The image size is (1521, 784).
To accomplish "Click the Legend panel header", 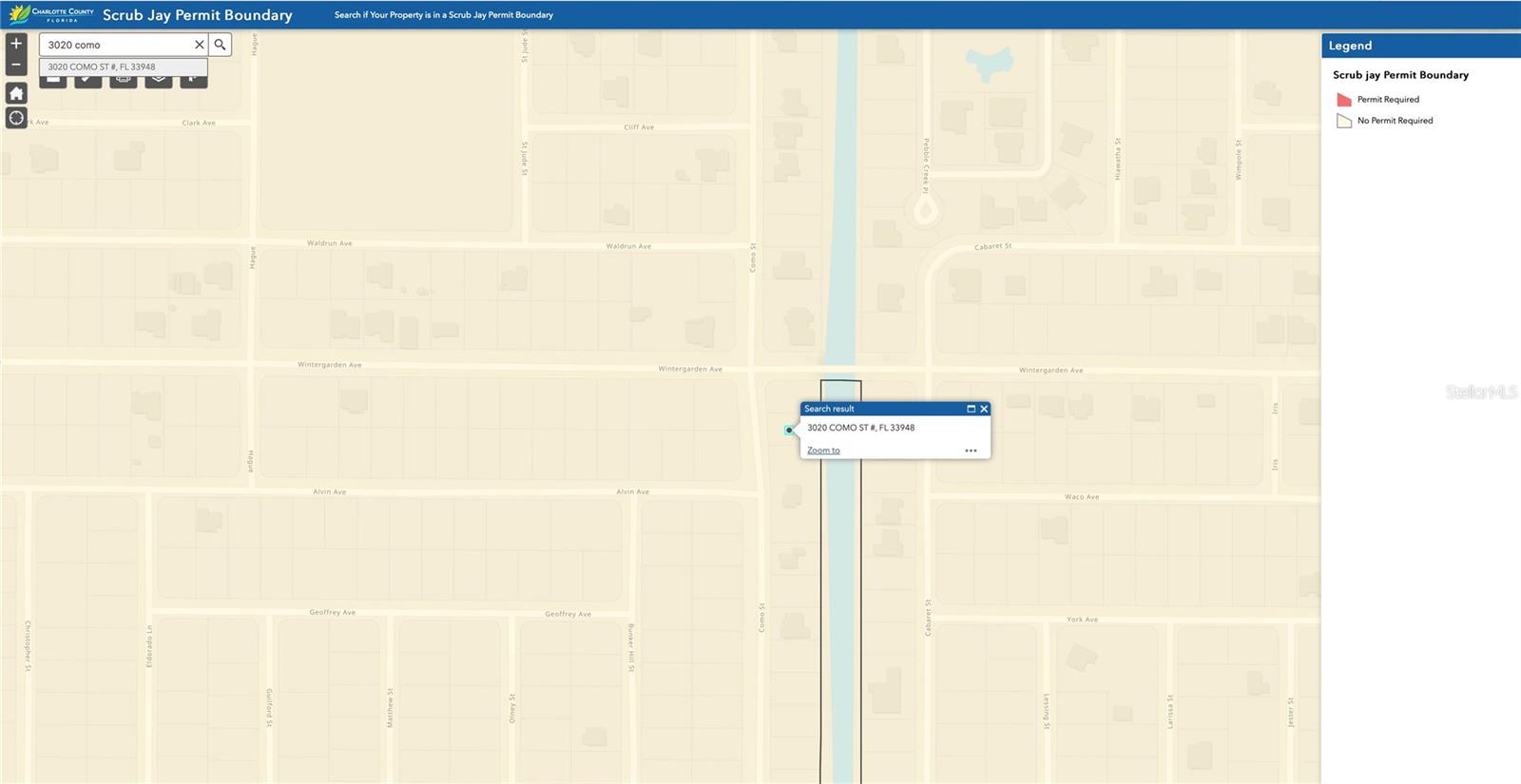I will tap(1420, 46).
